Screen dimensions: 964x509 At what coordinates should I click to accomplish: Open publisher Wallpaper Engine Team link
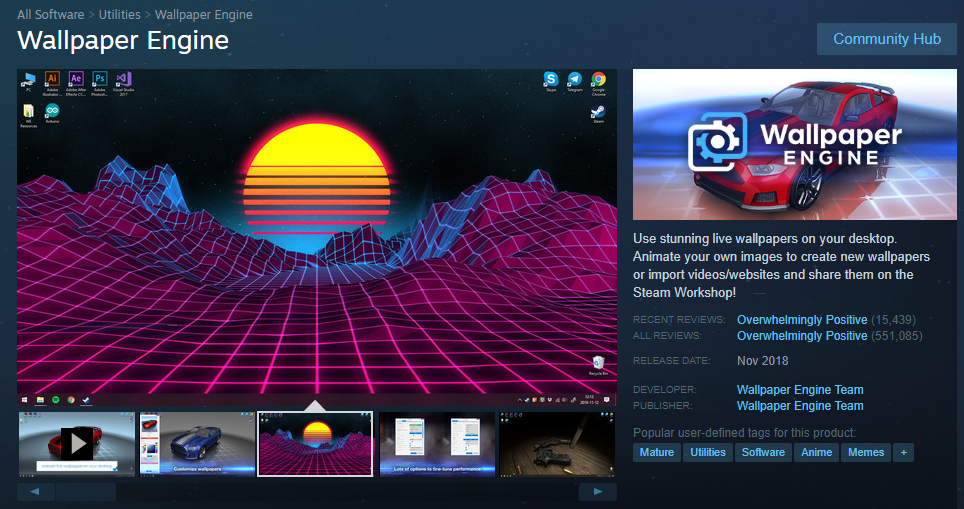coord(800,406)
